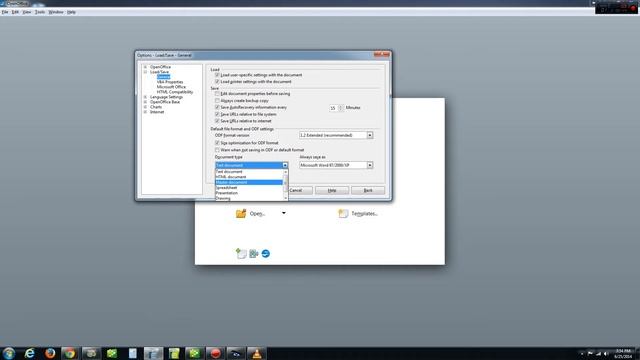Click the Document type combo box arrow
Image resolution: width=640 pixels, height=360 pixels.
285,165
